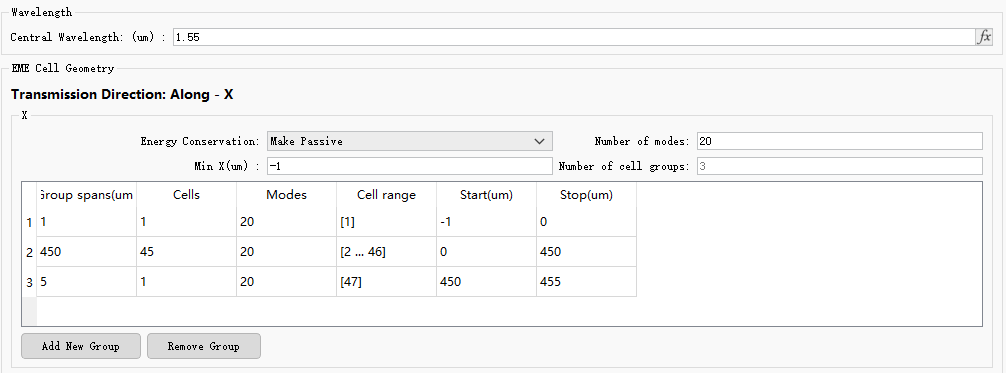This screenshot has width=1006, height=373.
Task: Click Stop cell with value 0
Action: (586, 222)
